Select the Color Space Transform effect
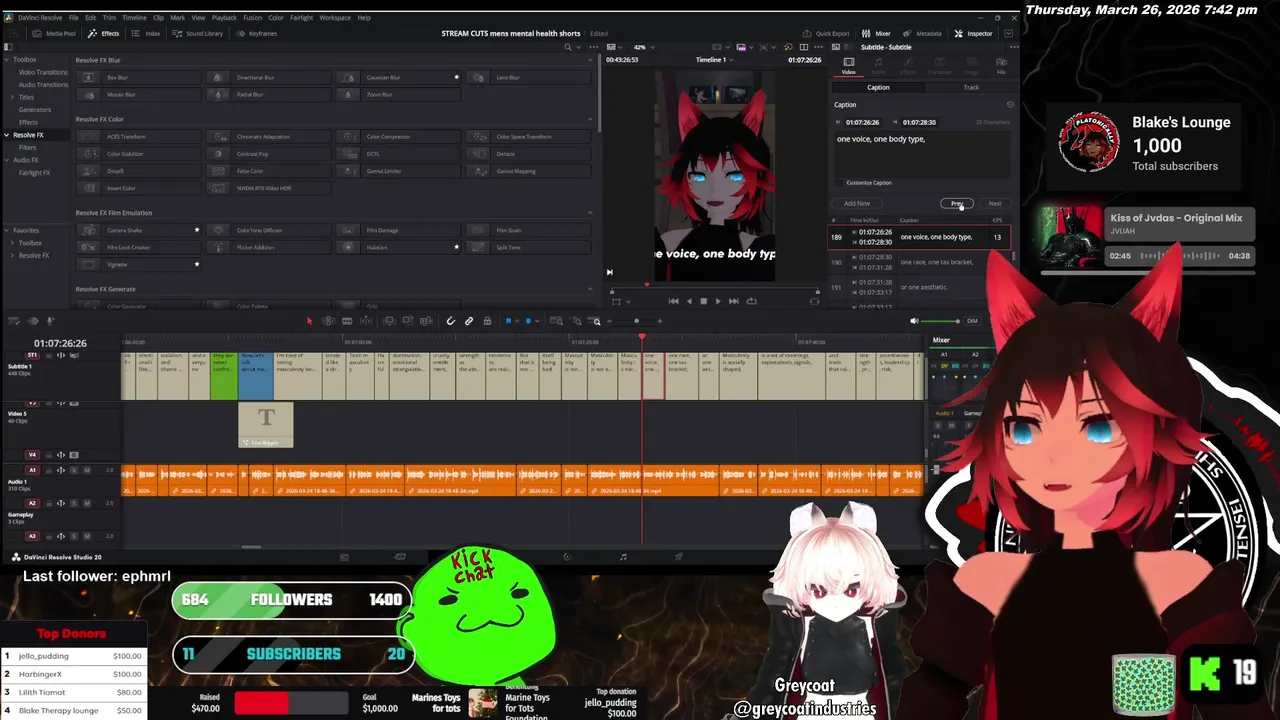The image size is (1280, 720). pos(527,137)
